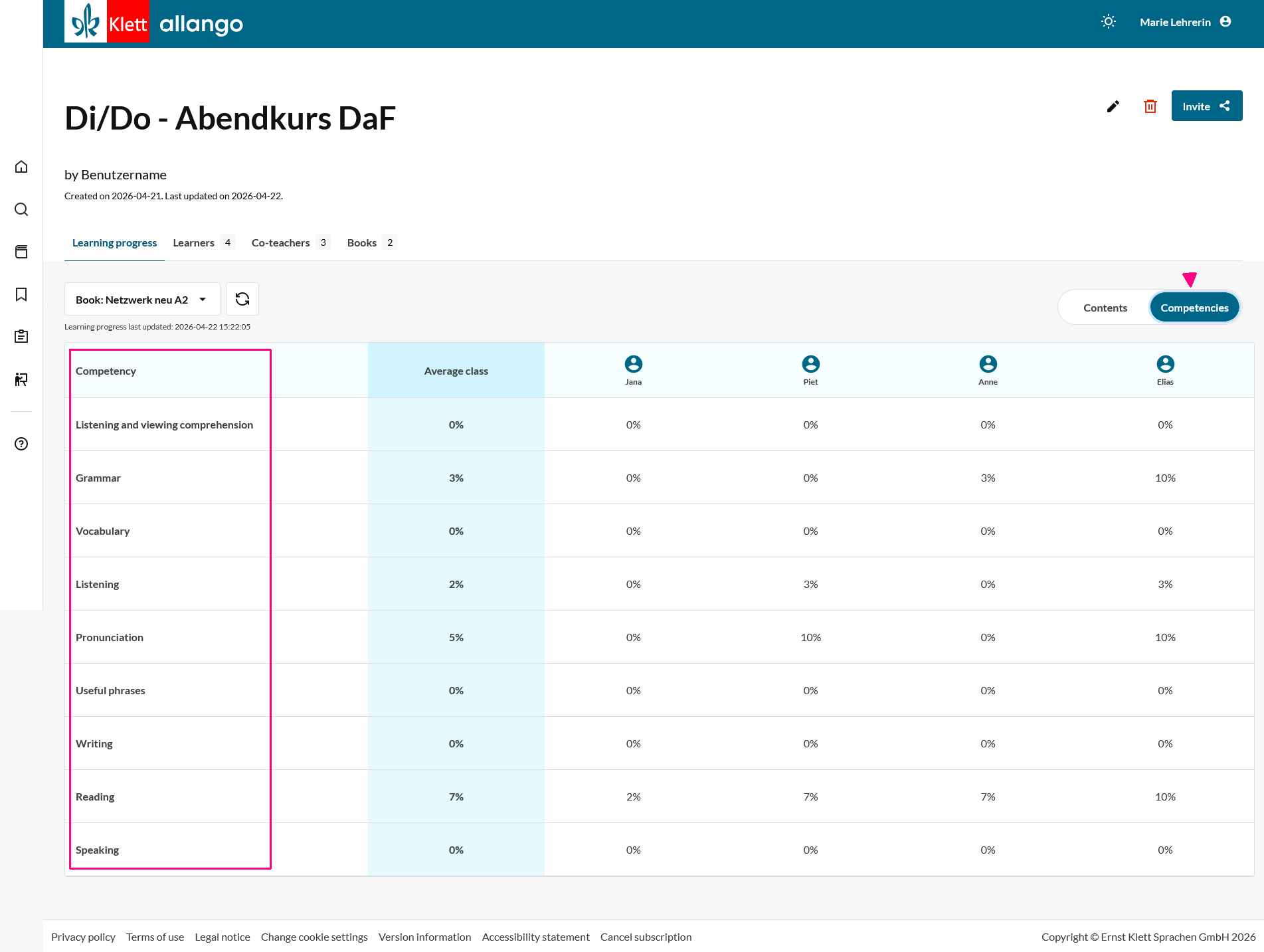Open the Legal notice link
1264x952 pixels.
[223, 937]
